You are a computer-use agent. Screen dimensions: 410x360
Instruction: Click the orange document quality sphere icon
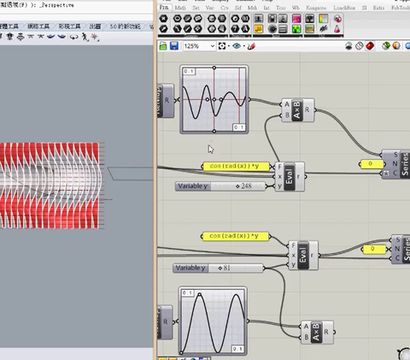click(396, 46)
